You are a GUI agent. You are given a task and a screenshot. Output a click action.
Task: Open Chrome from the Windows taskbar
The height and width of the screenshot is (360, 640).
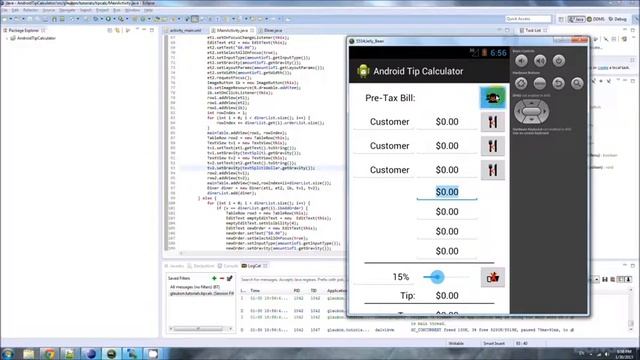click(49, 353)
